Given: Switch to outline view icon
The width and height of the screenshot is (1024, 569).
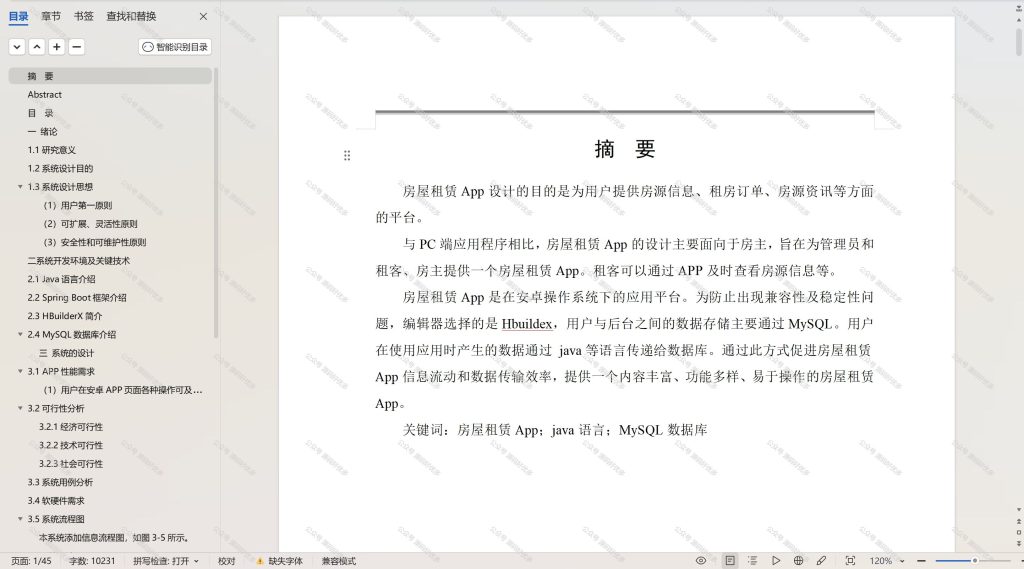Looking at the screenshot, I should (x=752, y=561).
